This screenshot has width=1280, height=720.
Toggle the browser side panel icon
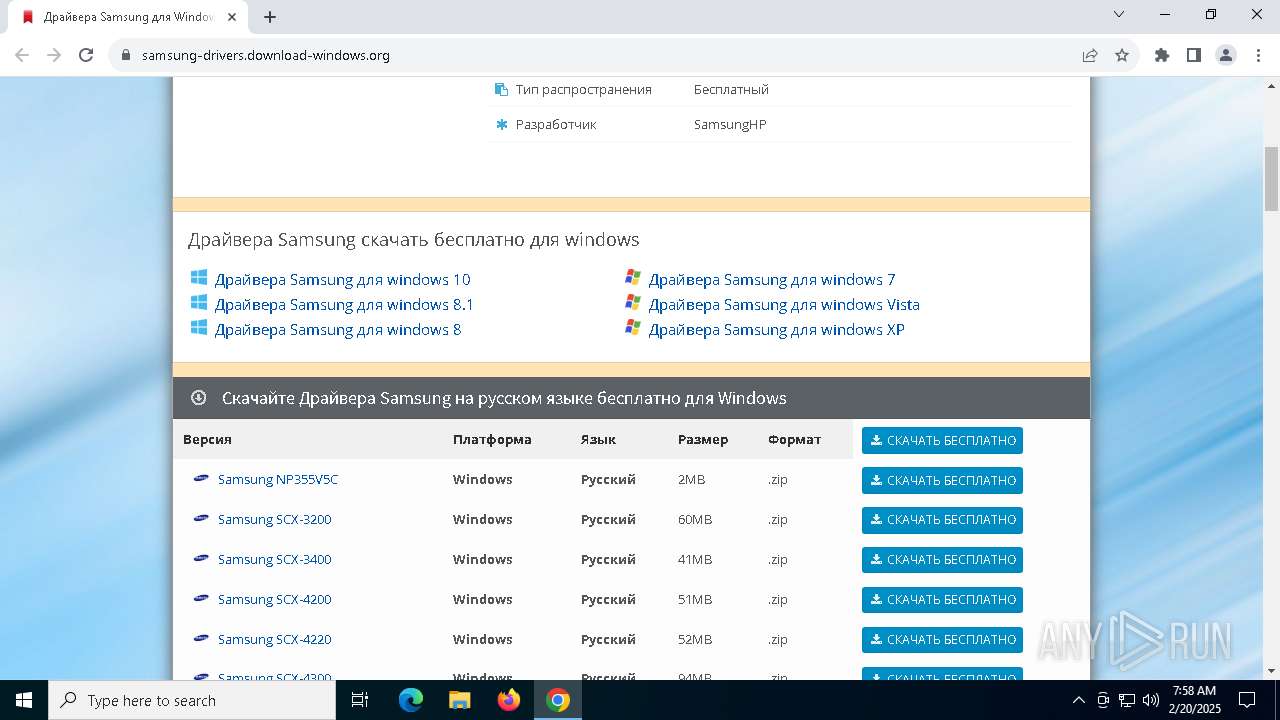coord(1194,55)
